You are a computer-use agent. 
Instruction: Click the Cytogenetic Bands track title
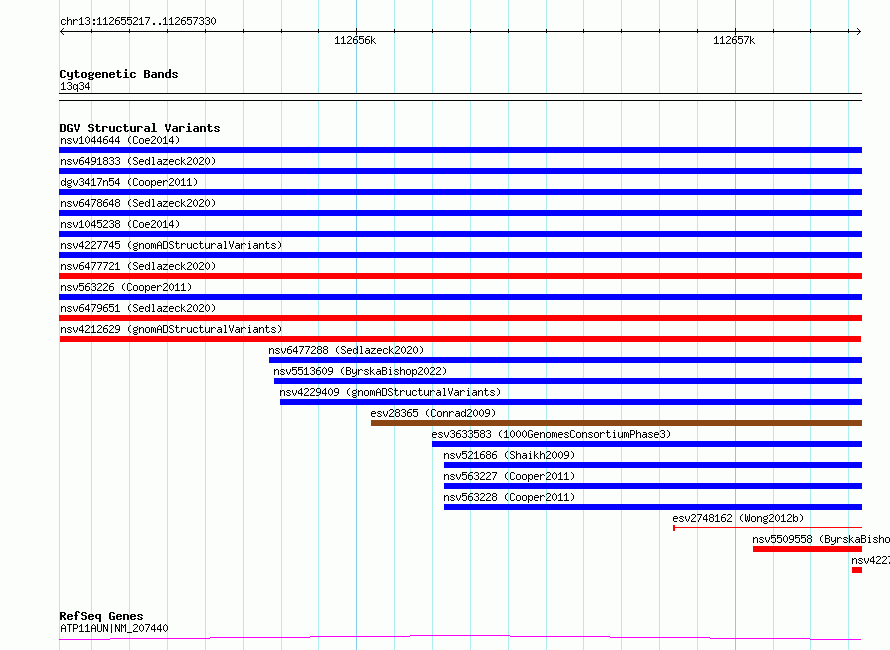pos(119,74)
